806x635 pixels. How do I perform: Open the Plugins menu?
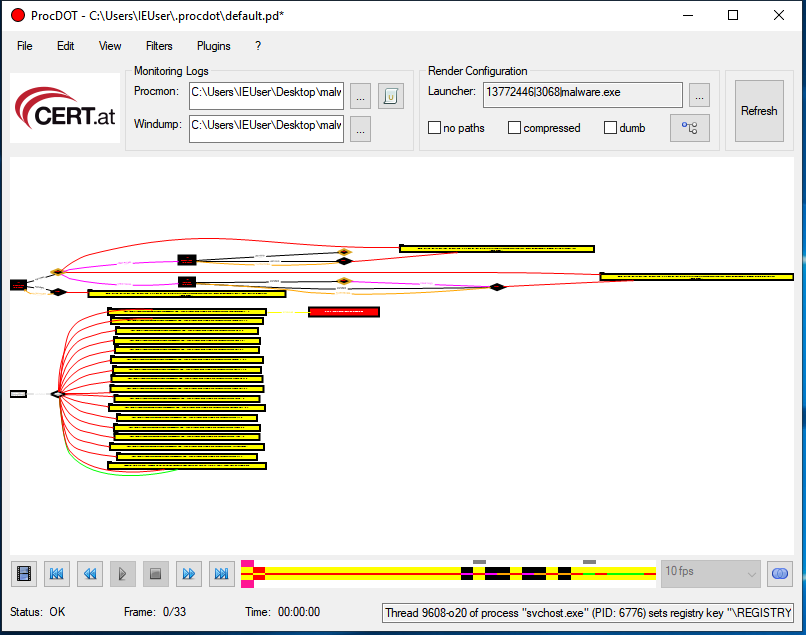click(213, 46)
